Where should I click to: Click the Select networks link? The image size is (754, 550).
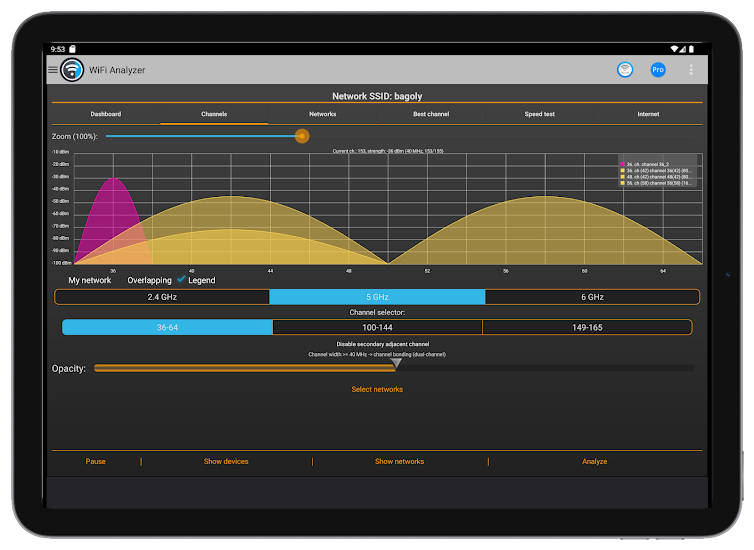[377, 389]
